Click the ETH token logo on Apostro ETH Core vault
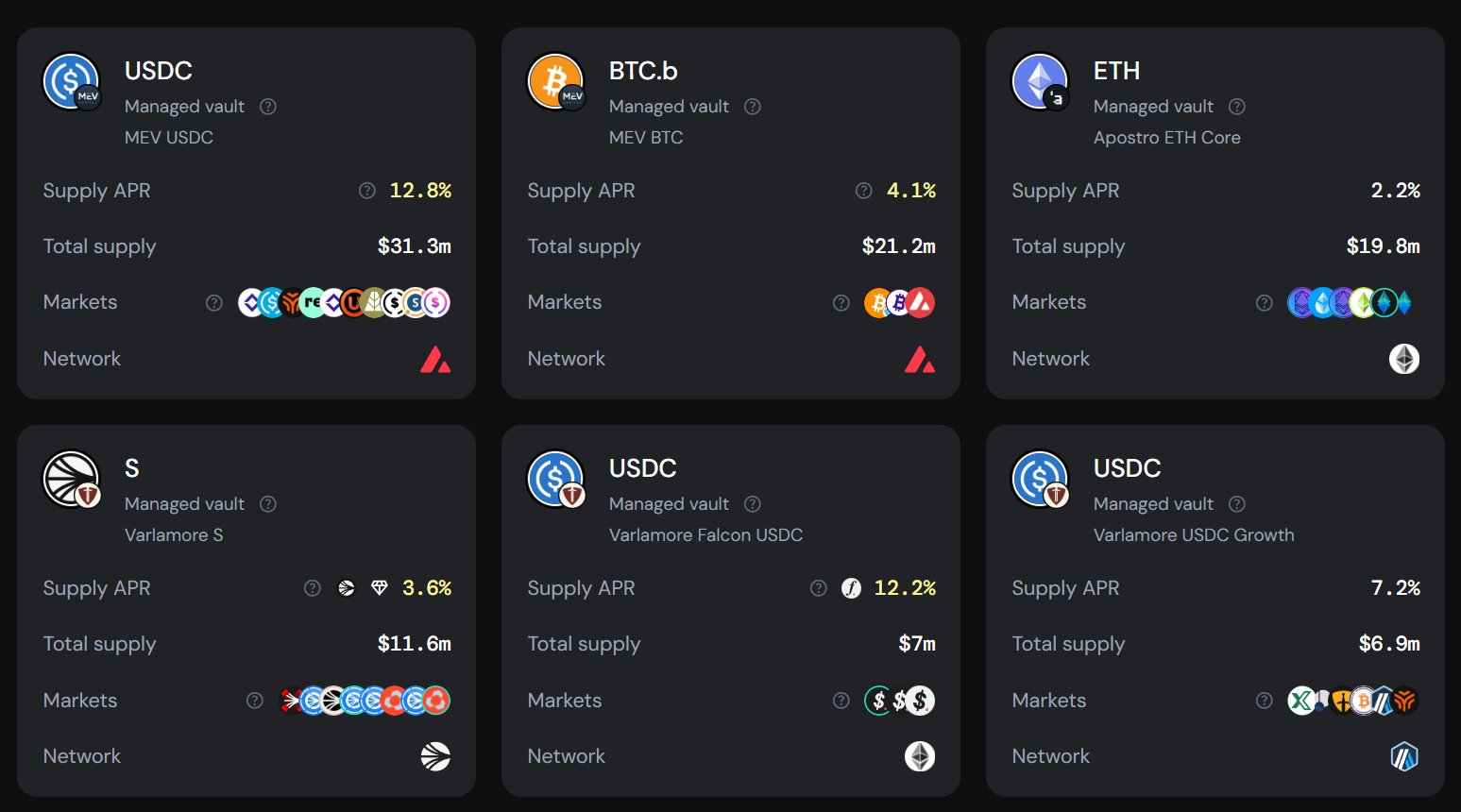 1041,81
